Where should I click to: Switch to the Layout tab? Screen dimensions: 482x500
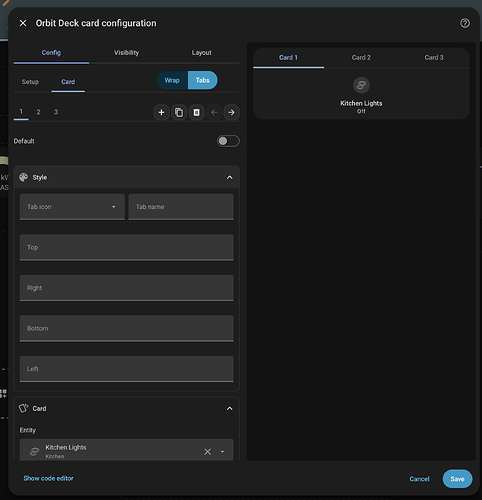[201, 53]
